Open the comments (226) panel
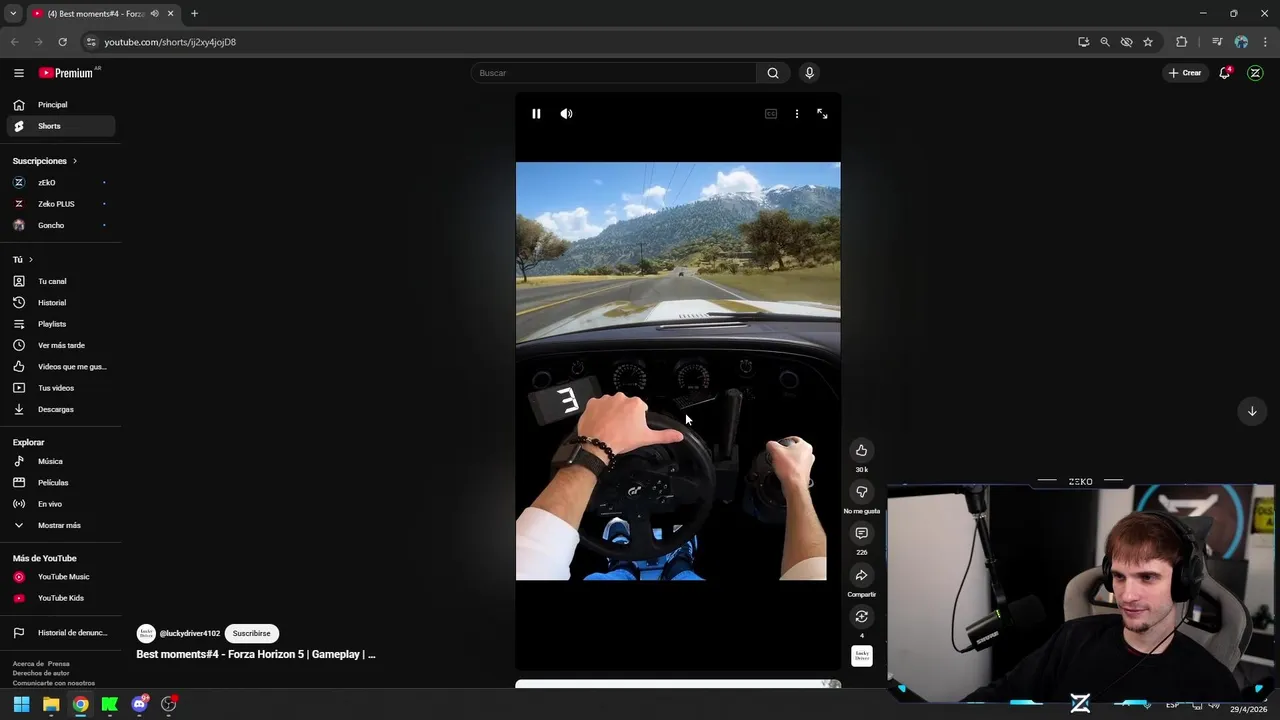The width and height of the screenshot is (1280, 720). pos(861,533)
